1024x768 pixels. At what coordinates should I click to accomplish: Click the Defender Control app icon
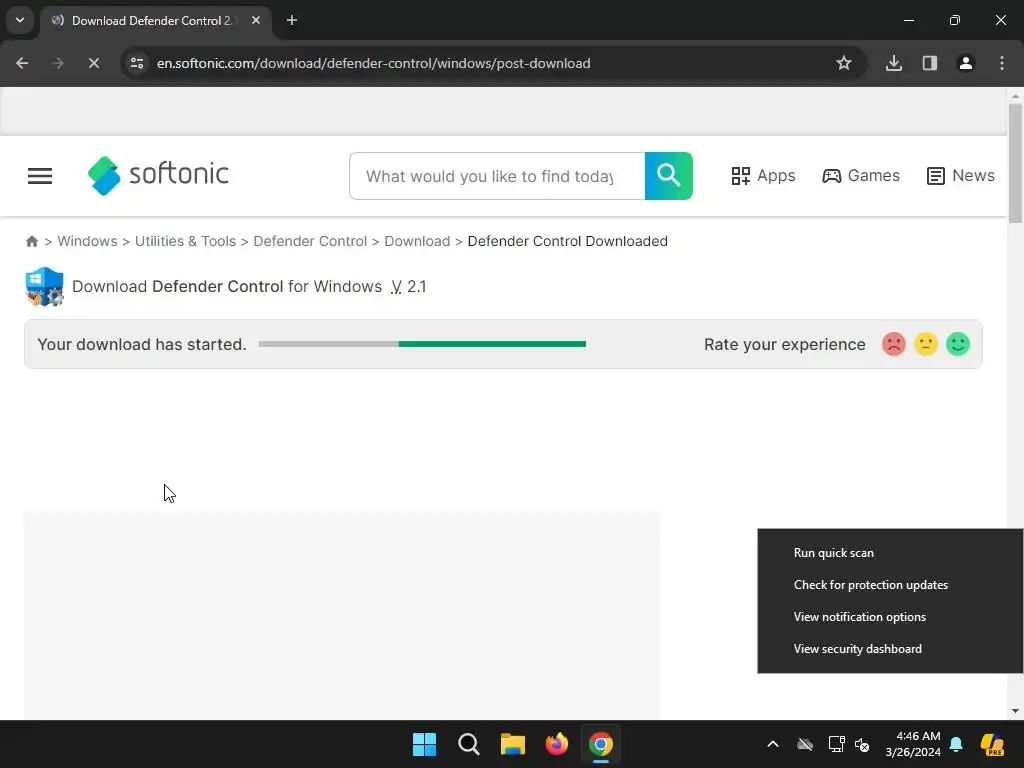(x=44, y=286)
